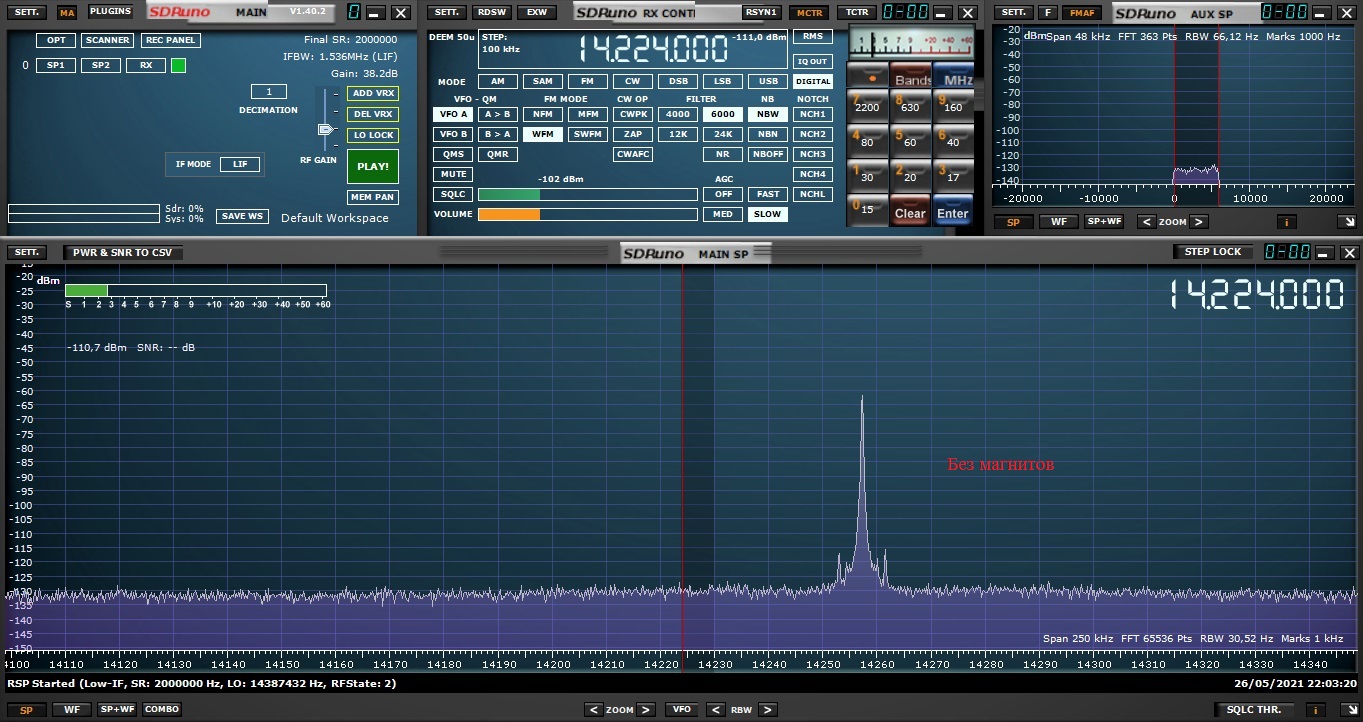Click Aux SP zoom-in arrow
Viewport: 1363px width, 722px height.
(1199, 222)
